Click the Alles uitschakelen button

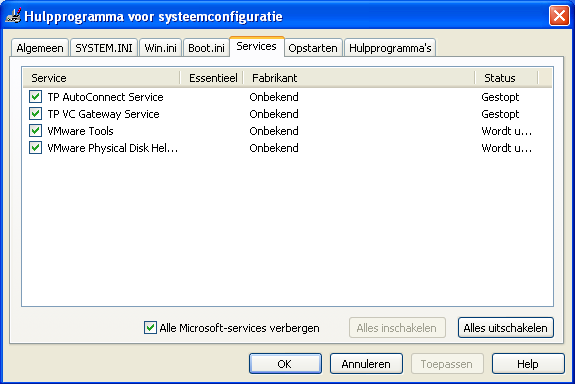point(505,328)
